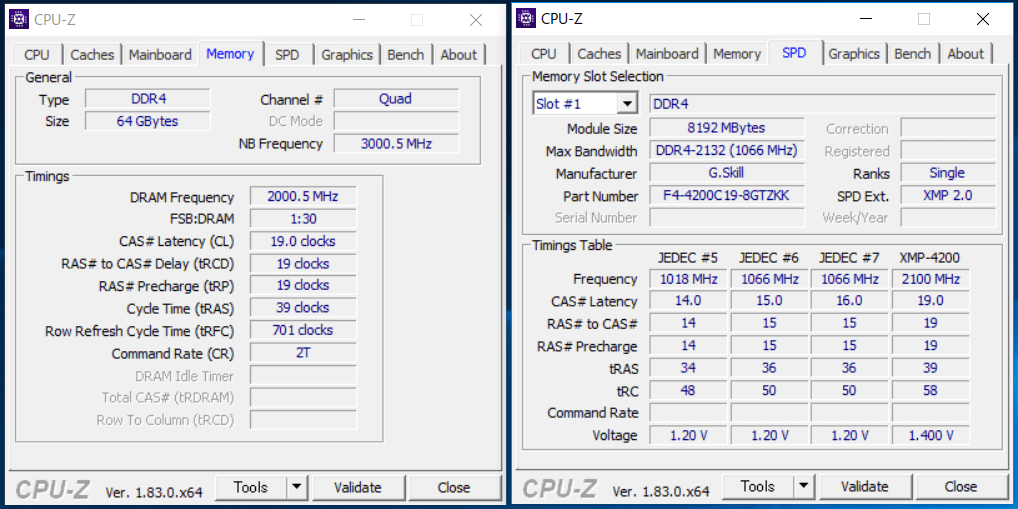Image resolution: width=1018 pixels, height=509 pixels.
Task: Click JEDEC #5 tRC value 48
Action: point(688,390)
